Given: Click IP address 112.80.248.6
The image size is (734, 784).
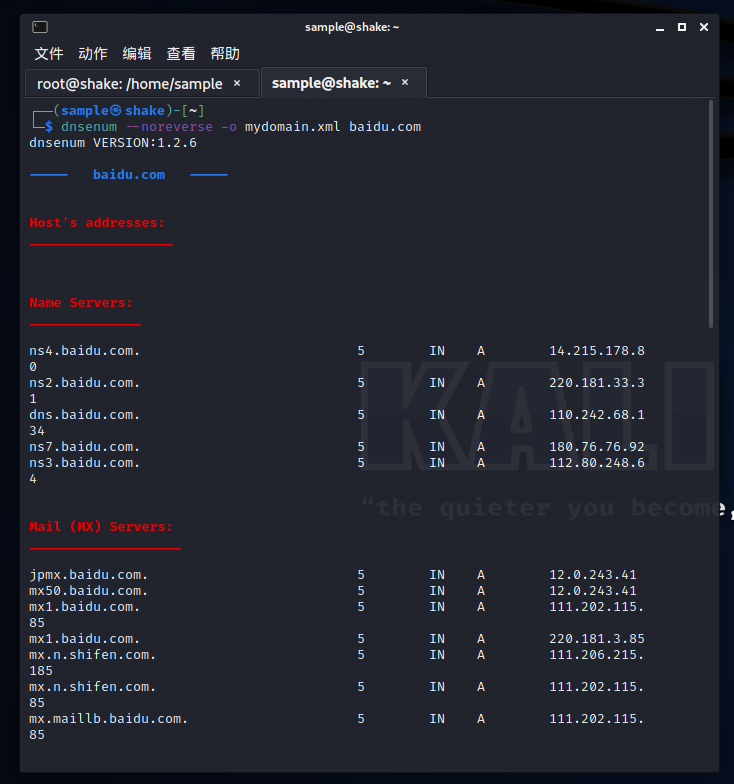Looking at the screenshot, I should tap(597, 463).
